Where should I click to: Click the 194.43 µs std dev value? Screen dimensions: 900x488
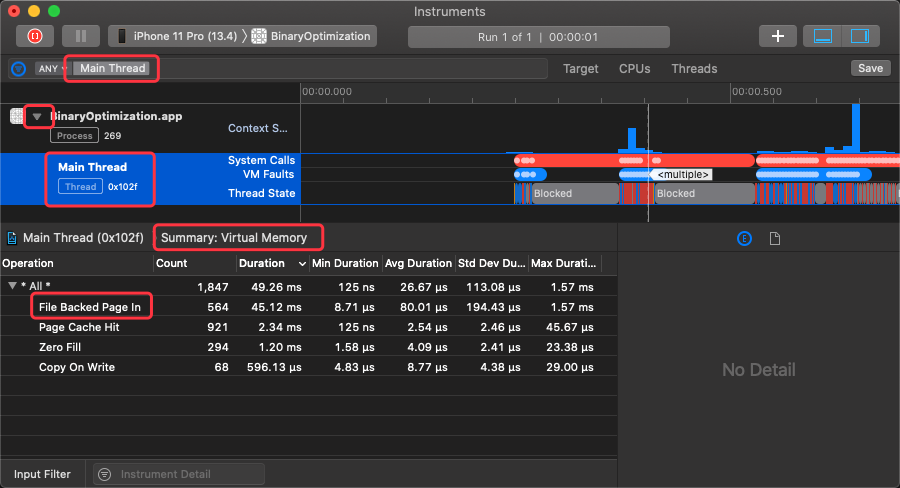click(493, 307)
